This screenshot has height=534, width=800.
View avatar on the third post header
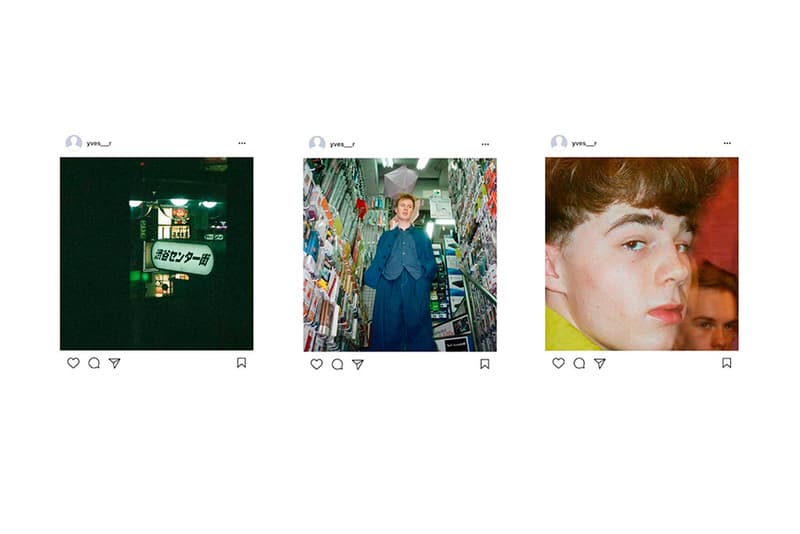[559, 142]
